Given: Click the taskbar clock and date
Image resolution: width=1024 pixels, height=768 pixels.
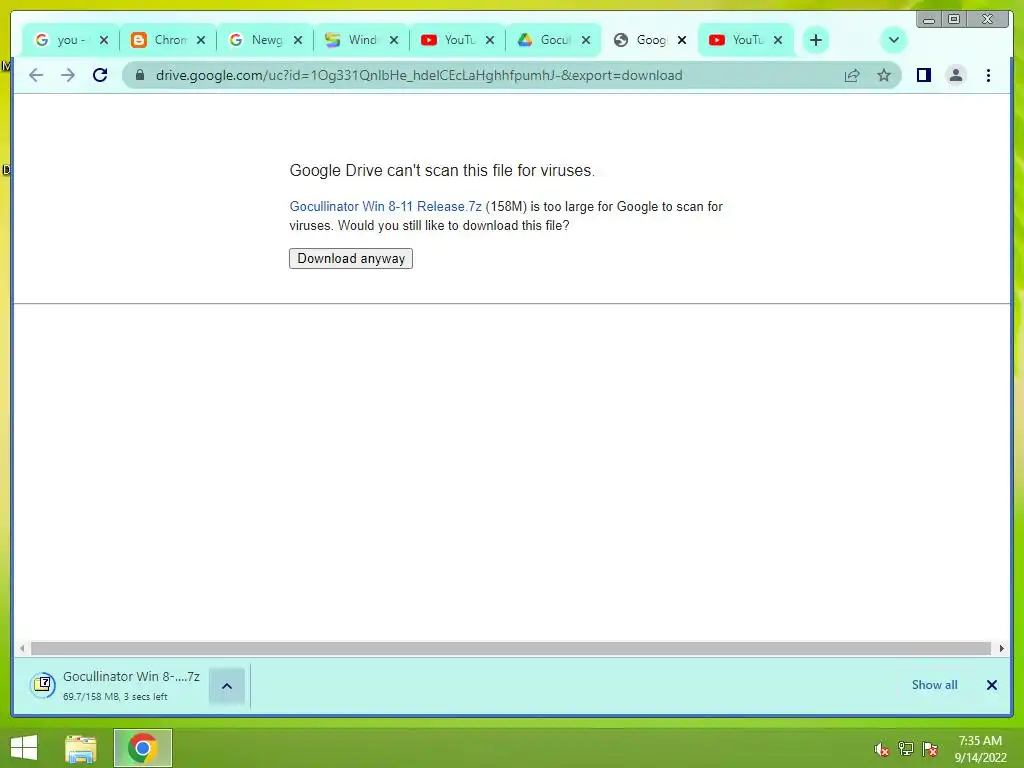Looking at the screenshot, I should click(x=980, y=749).
